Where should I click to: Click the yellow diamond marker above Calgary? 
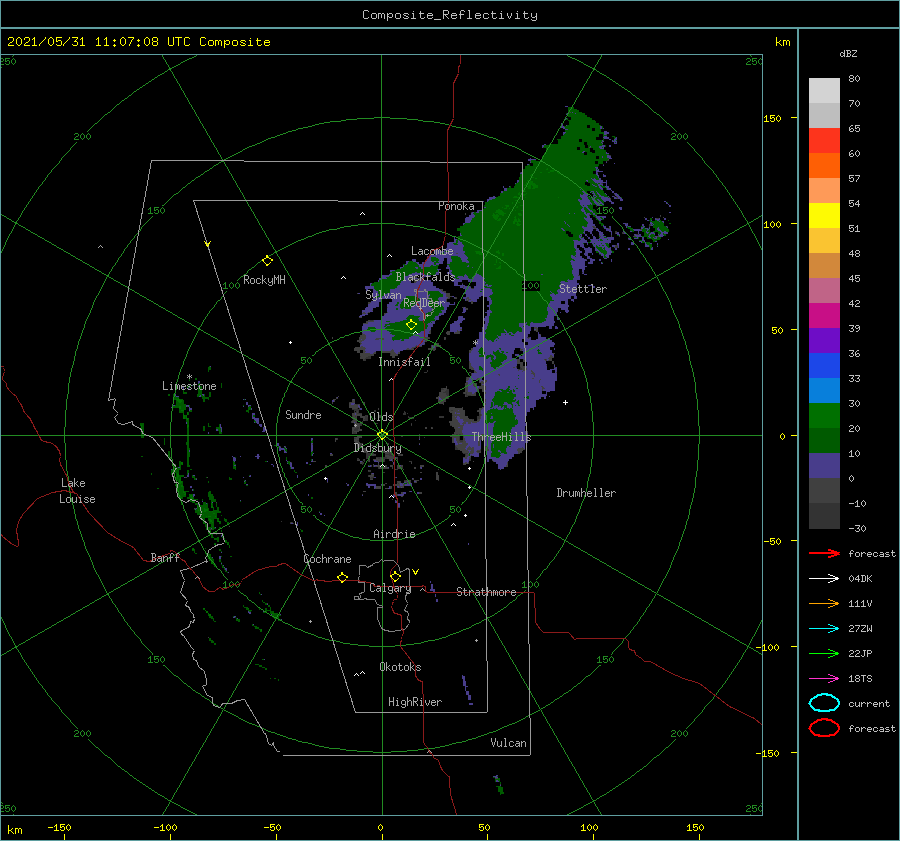395,576
